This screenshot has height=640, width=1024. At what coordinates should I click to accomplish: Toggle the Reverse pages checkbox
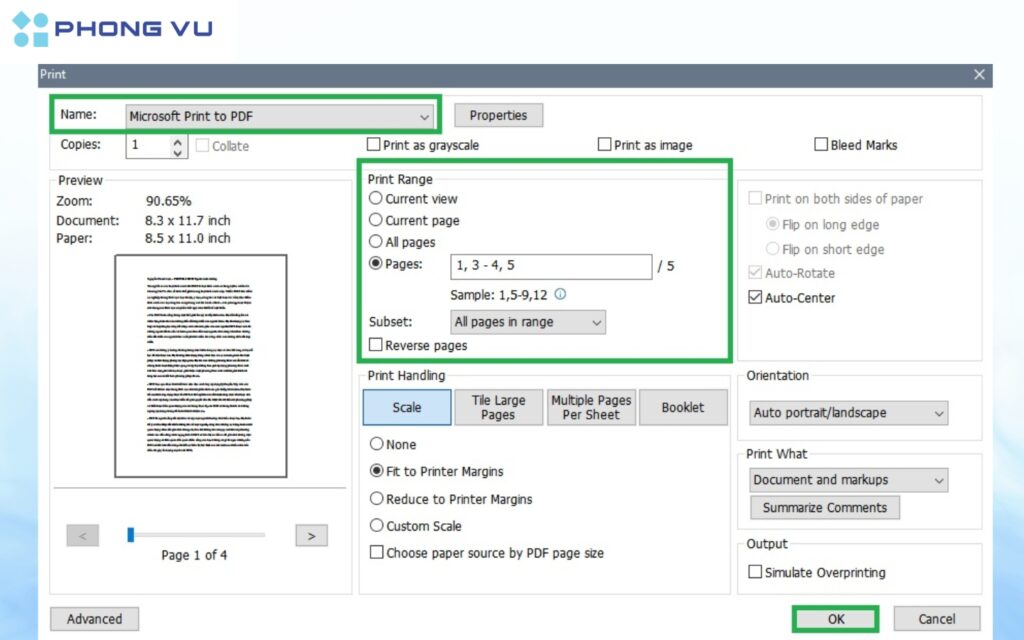coord(376,345)
